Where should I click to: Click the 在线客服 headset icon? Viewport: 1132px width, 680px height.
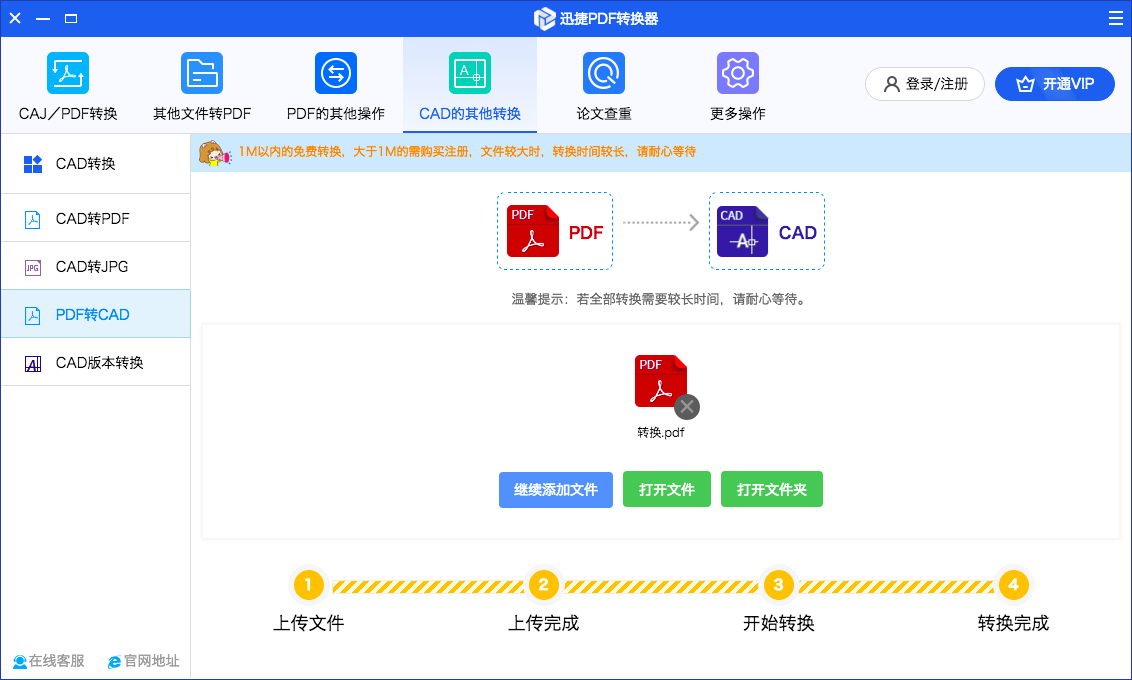[19, 661]
